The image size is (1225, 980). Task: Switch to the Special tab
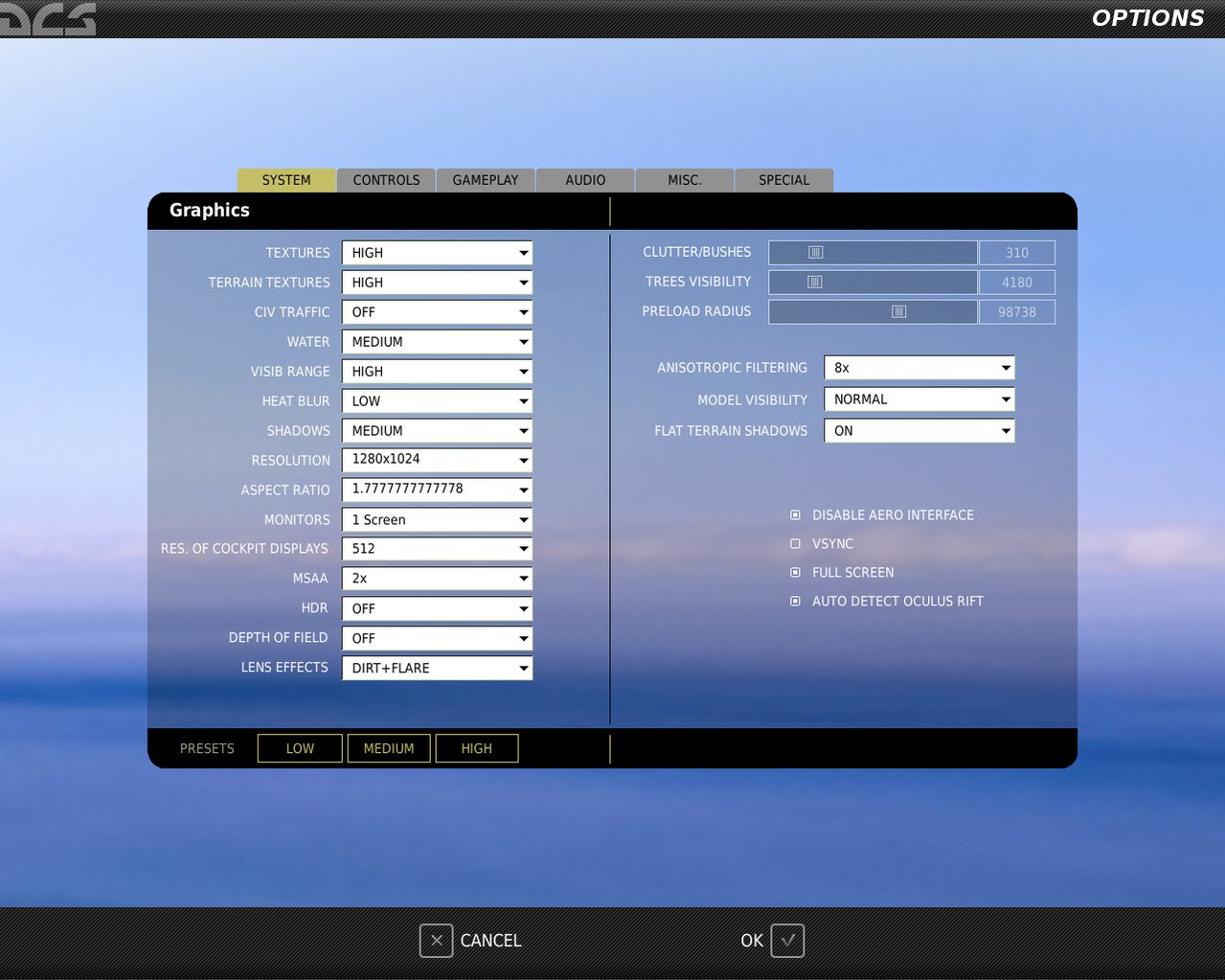[x=784, y=180]
